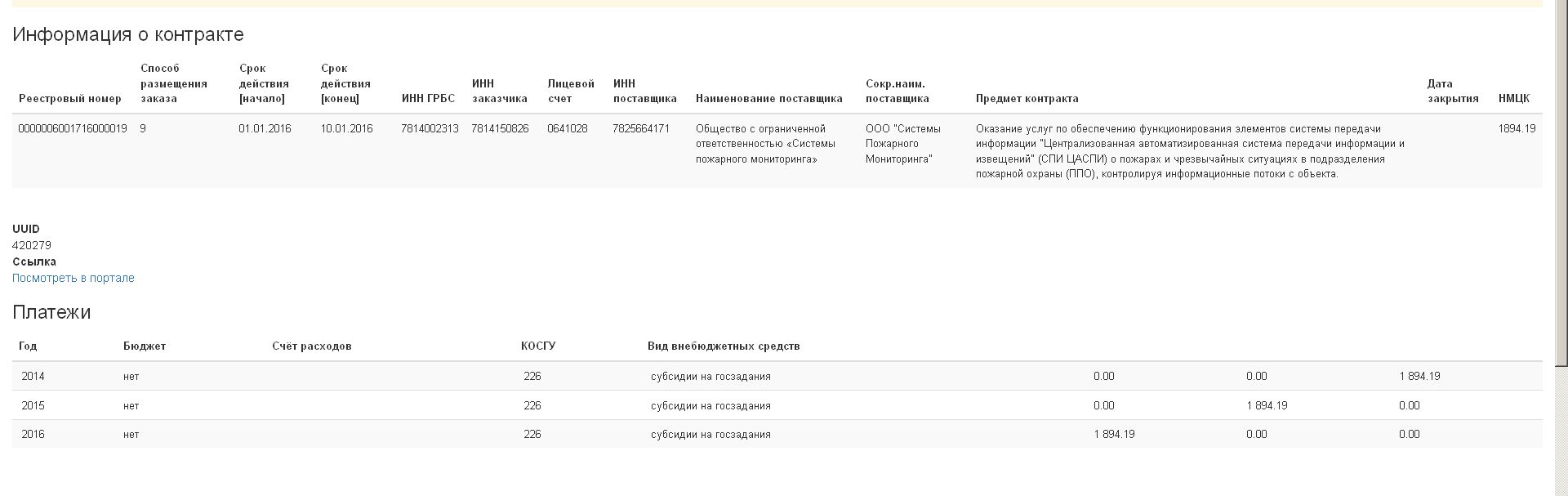This screenshot has width=1568, height=496.
Task: Click the supplier name 'ООО Системы Пожарного Мониторинга'
Action: (x=902, y=144)
